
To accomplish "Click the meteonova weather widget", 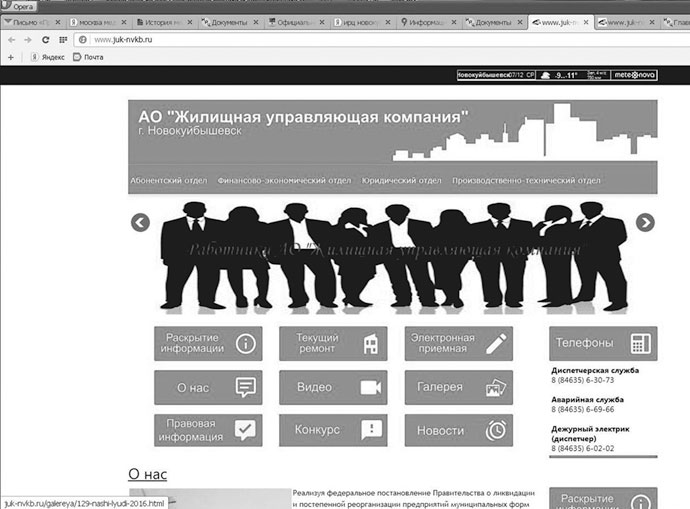I will pyautogui.click(x=557, y=75).
